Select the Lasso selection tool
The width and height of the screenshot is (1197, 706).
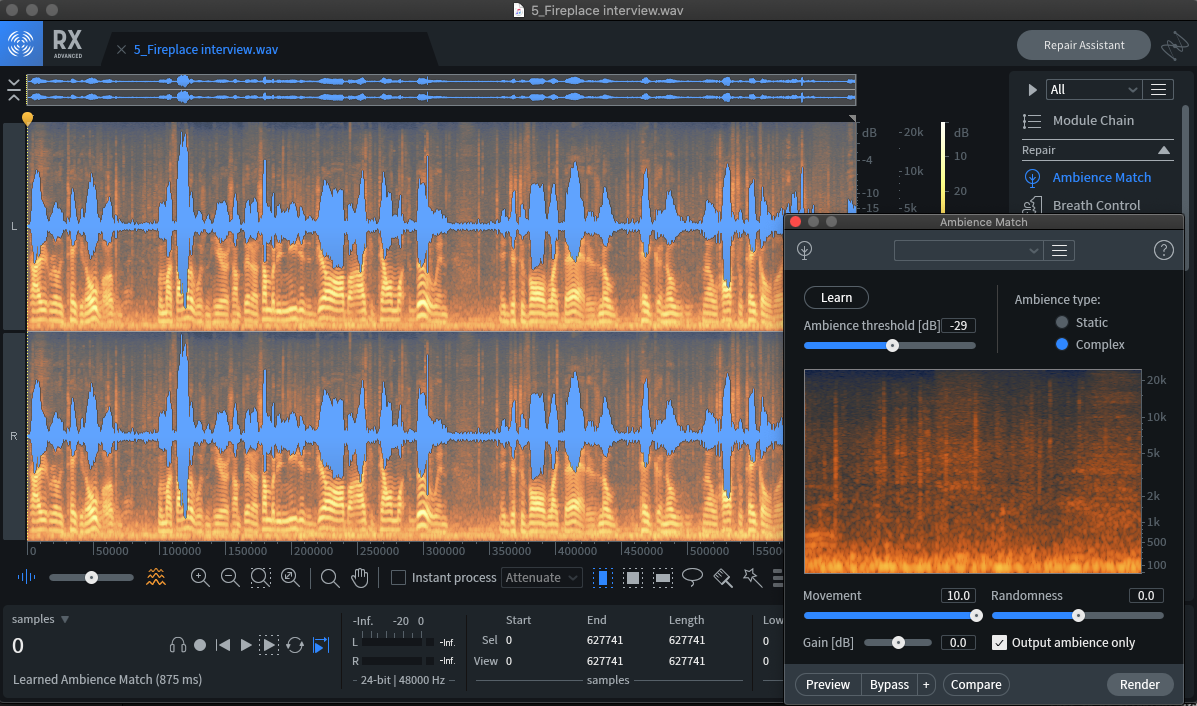pyautogui.click(x=692, y=578)
